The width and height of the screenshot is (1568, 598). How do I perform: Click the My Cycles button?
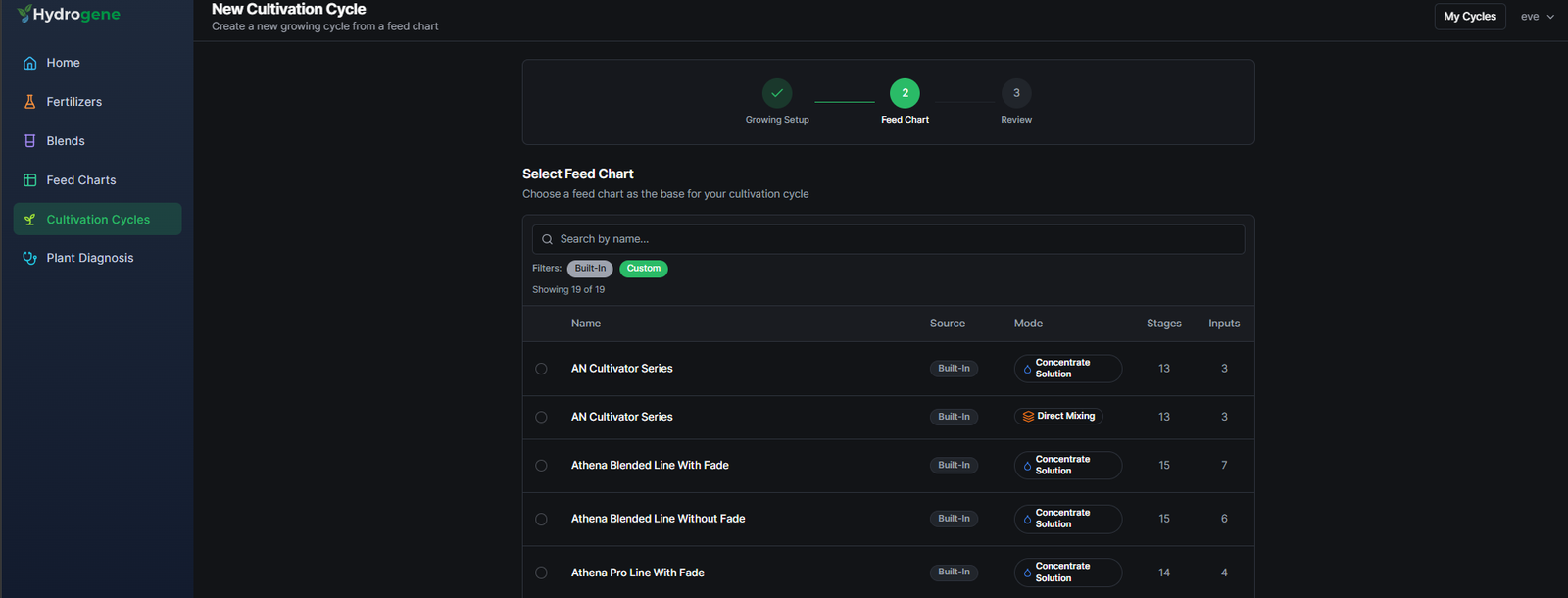point(1470,17)
